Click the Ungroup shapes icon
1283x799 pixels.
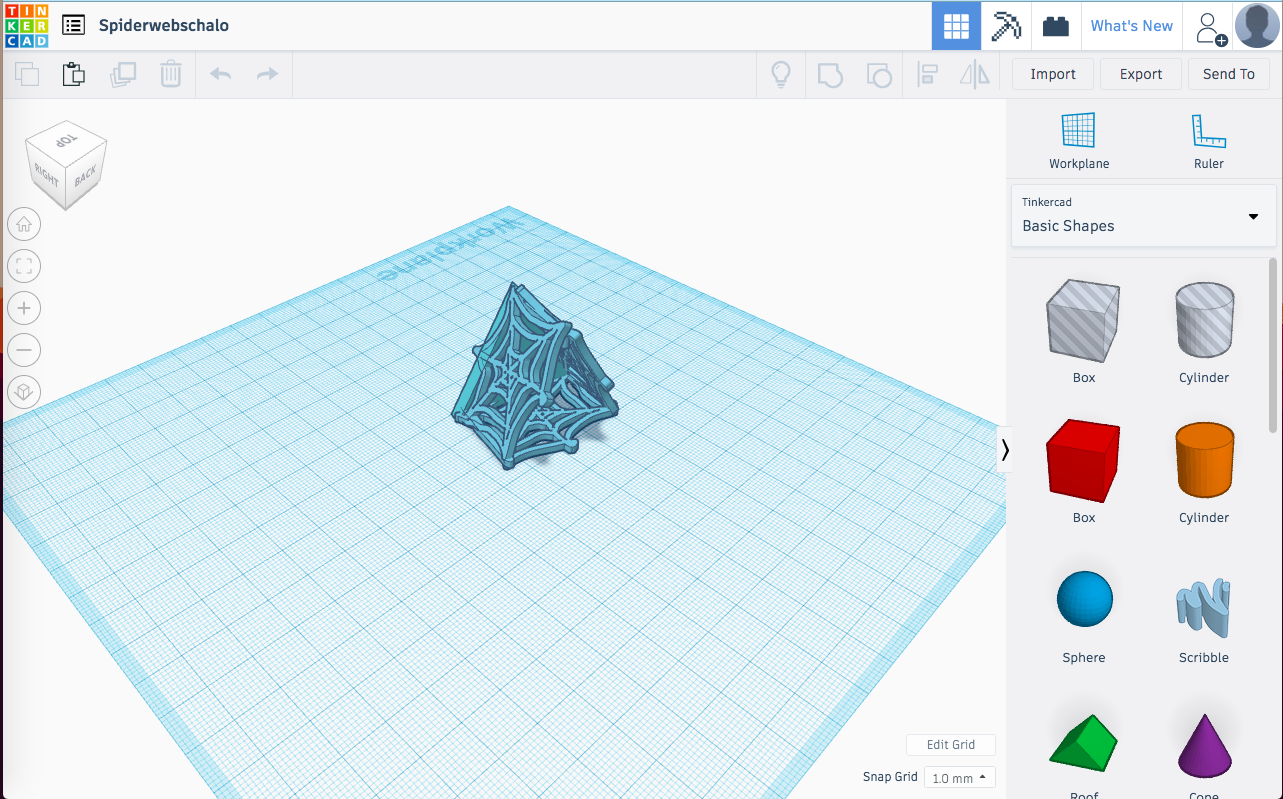tap(878, 74)
